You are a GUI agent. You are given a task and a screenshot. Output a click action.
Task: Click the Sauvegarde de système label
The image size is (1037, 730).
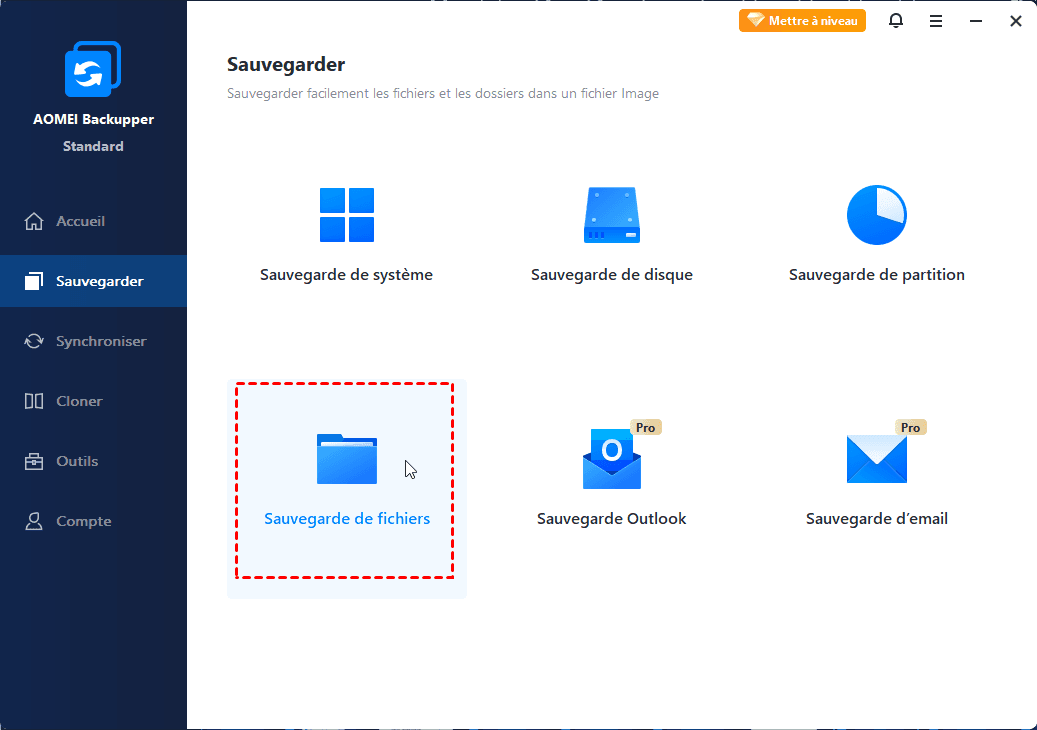(347, 274)
